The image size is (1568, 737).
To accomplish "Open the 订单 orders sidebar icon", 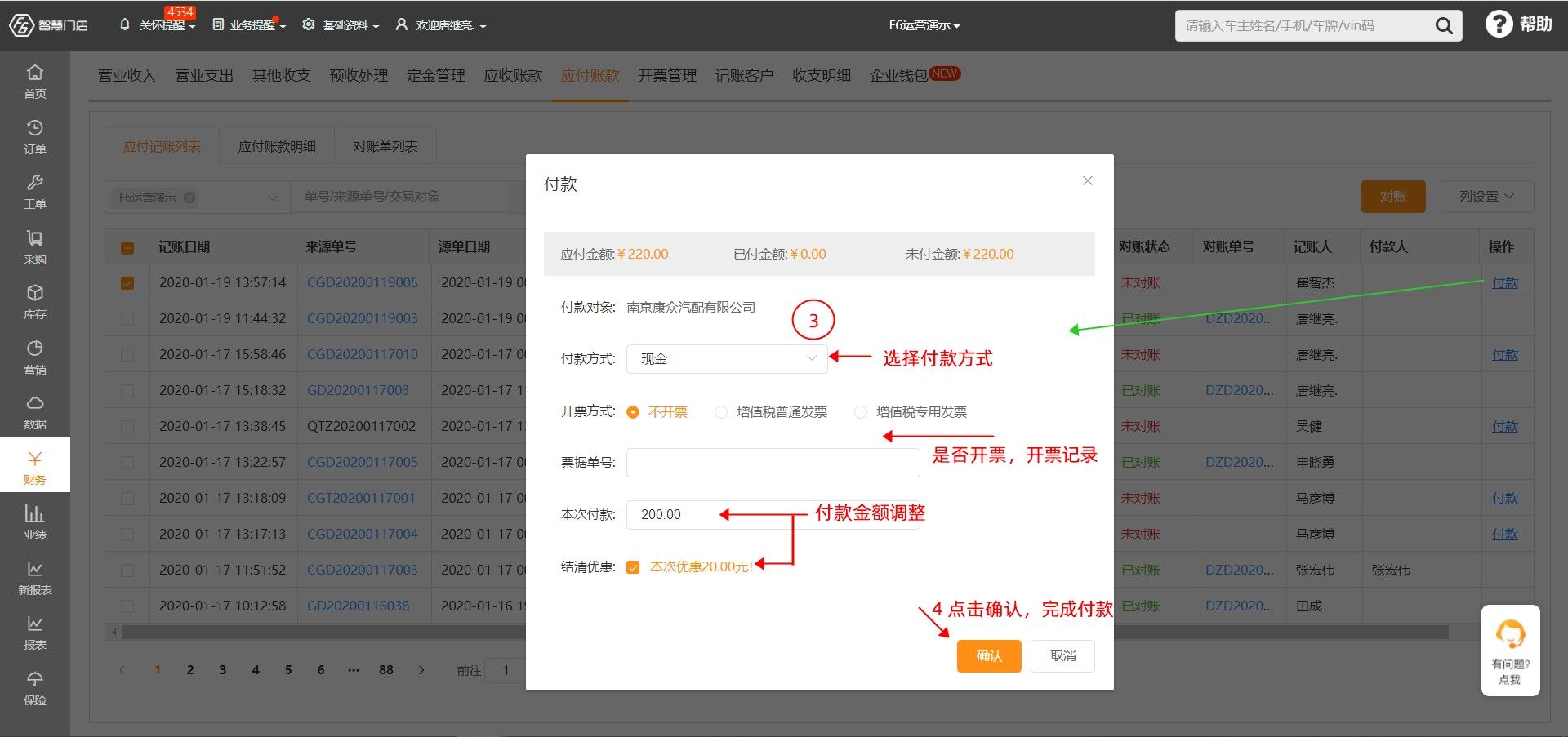I will point(34,127).
